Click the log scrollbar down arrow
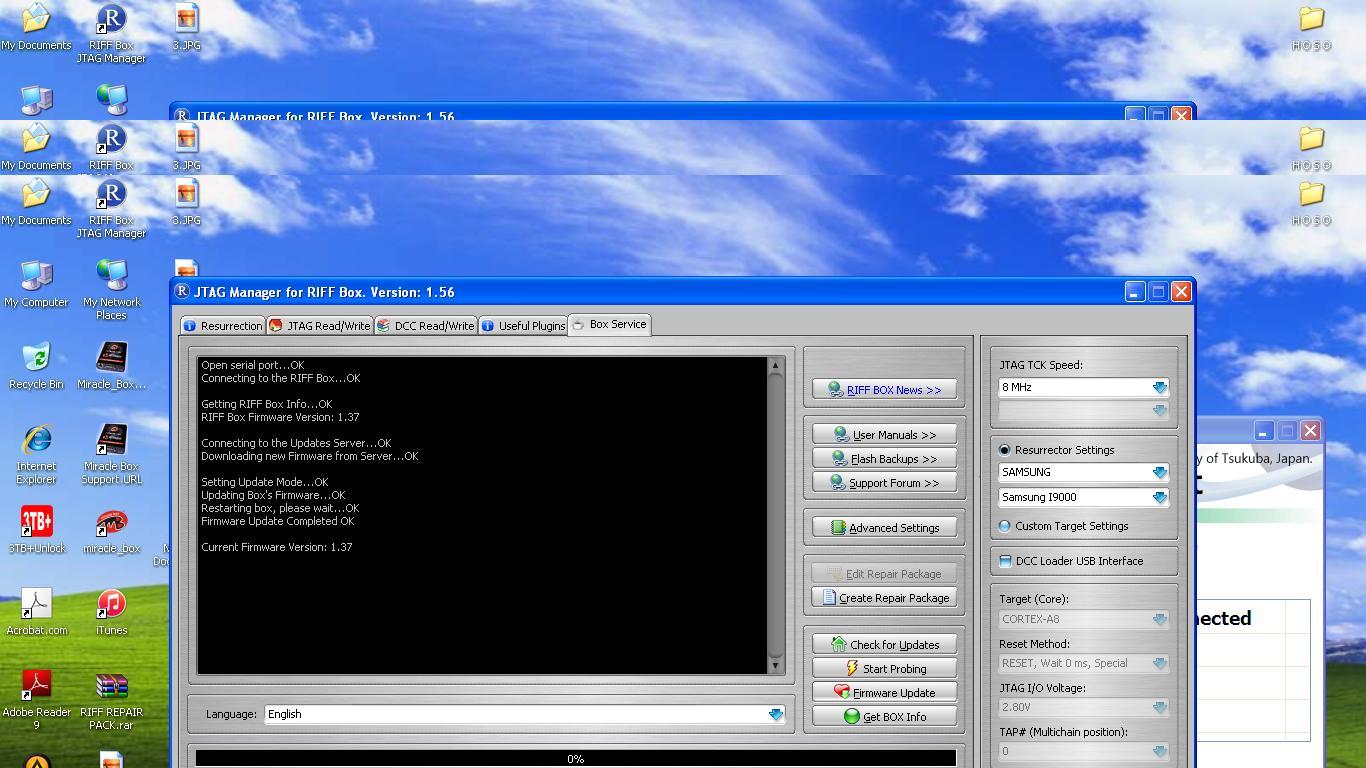This screenshot has height=768, width=1366. [775, 666]
